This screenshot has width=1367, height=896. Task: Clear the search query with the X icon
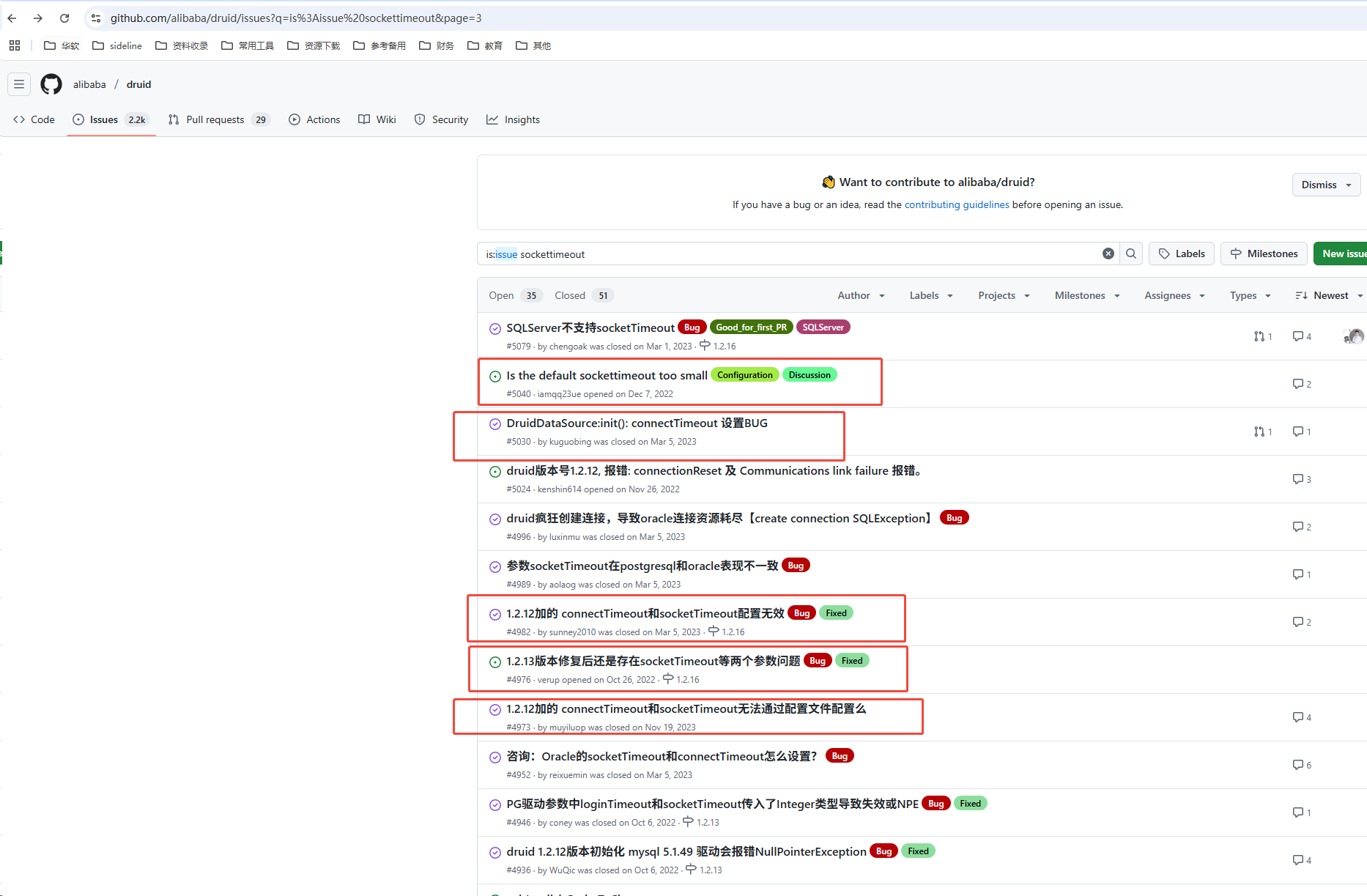click(x=1108, y=253)
